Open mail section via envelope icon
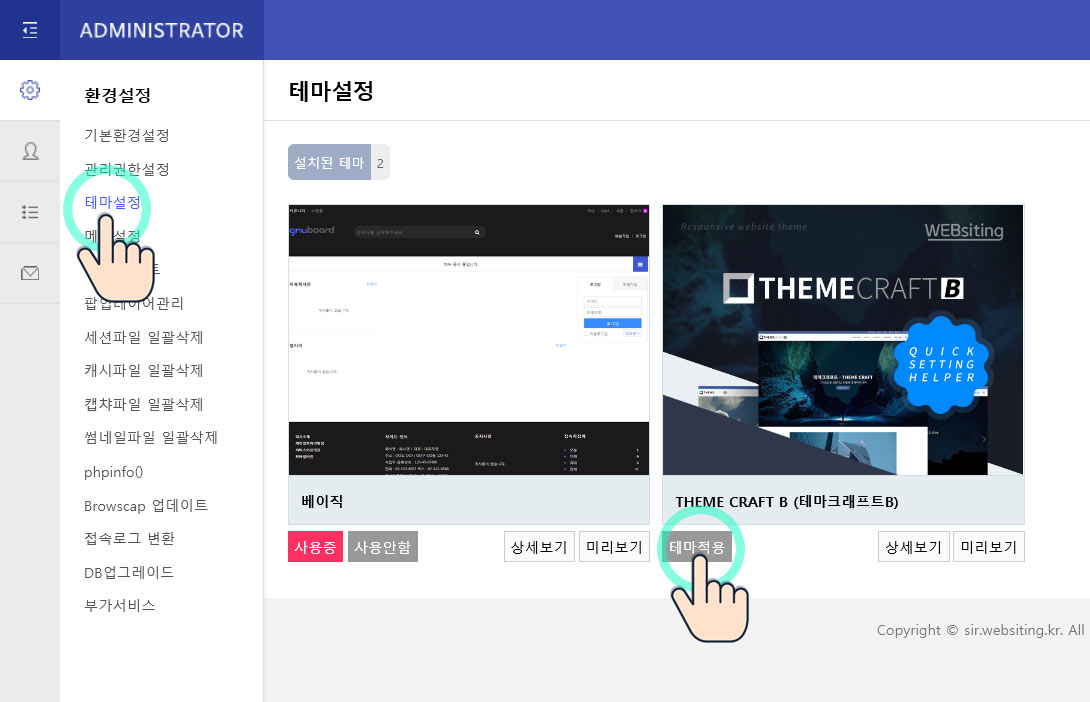The height and width of the screenshot is (702, 1090). coord(30,273)
